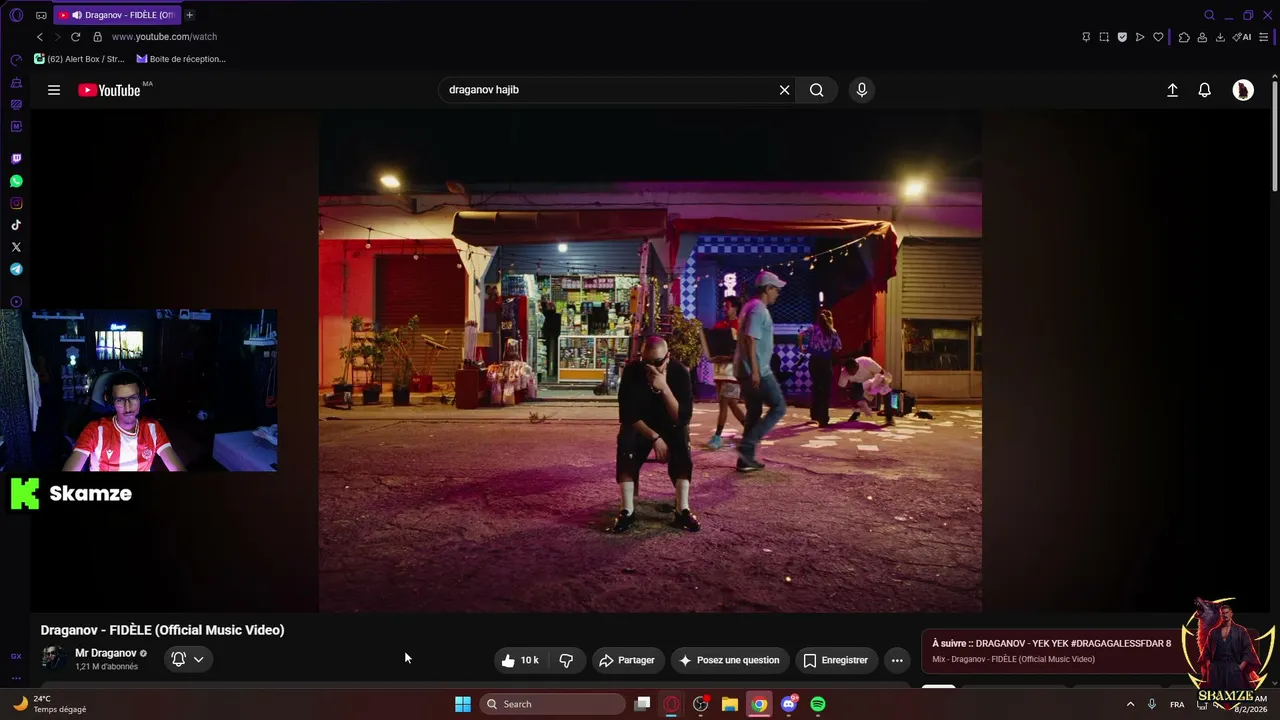Click the Windows taskbar Search box
The width and height of the screenshot is (1280, 720).
click(552, 704)
